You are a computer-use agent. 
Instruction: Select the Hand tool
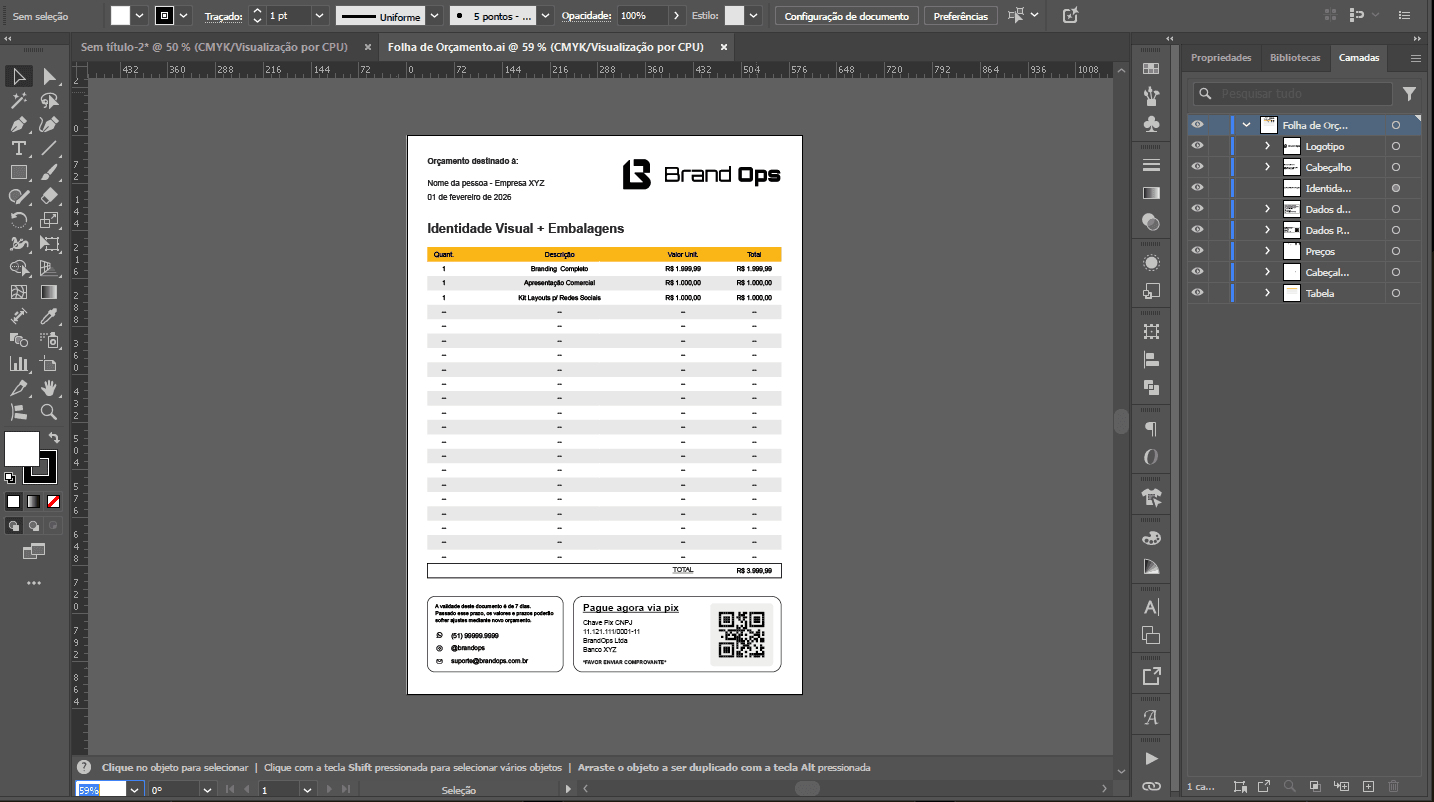(49, 388)
